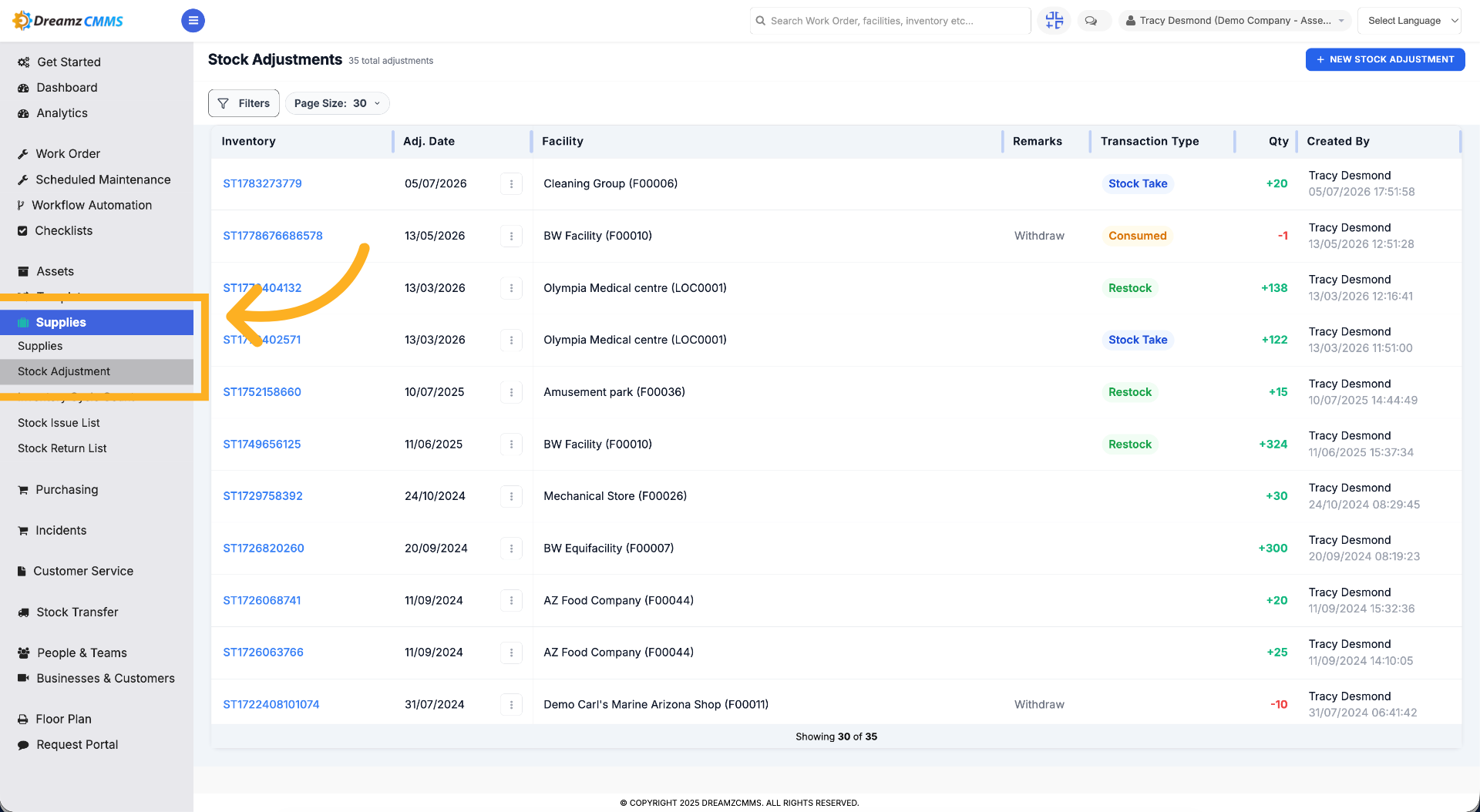Open row menu for ST1778676686578

pos(511,236)
